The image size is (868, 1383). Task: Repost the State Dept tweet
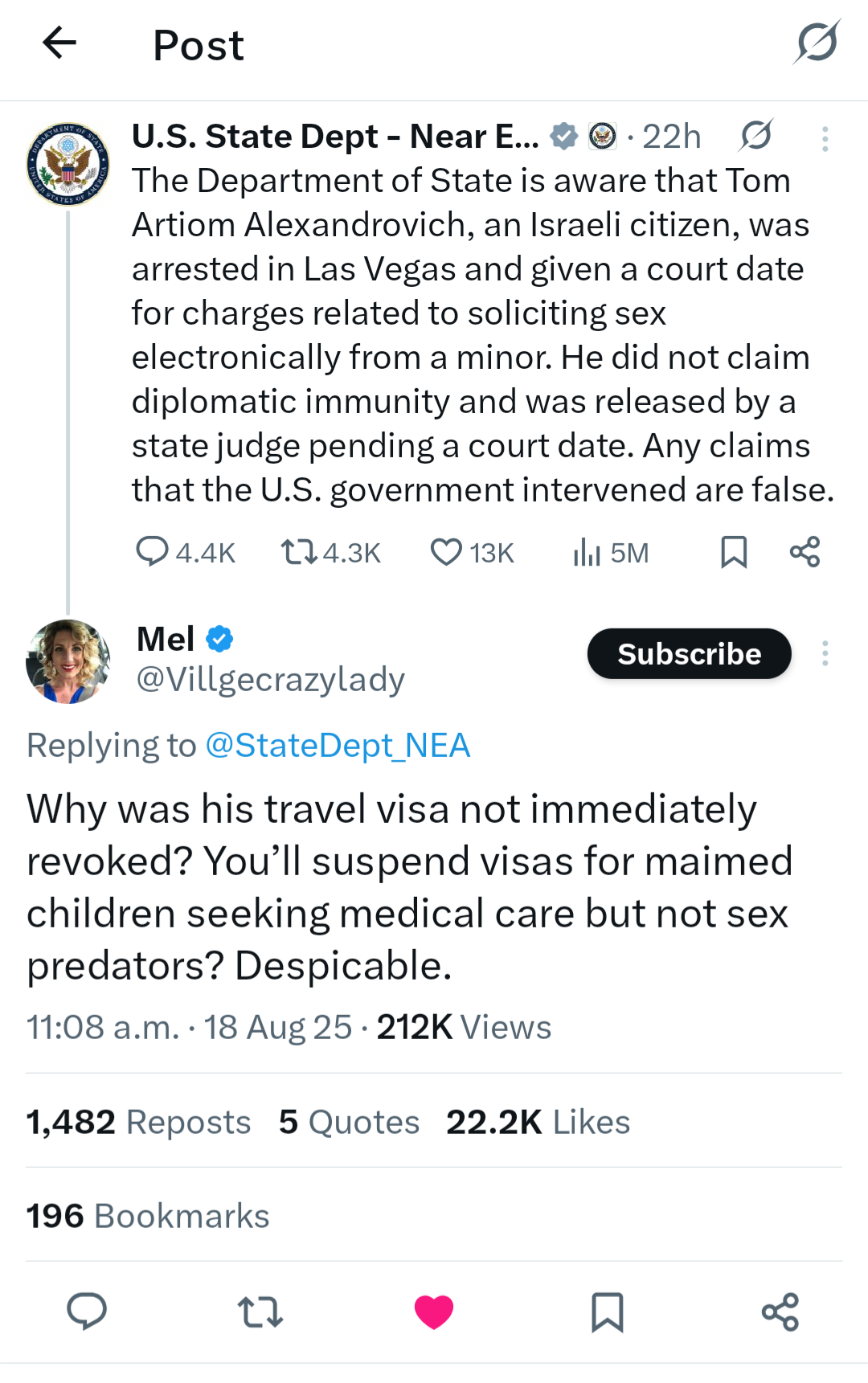coord(330,553)
